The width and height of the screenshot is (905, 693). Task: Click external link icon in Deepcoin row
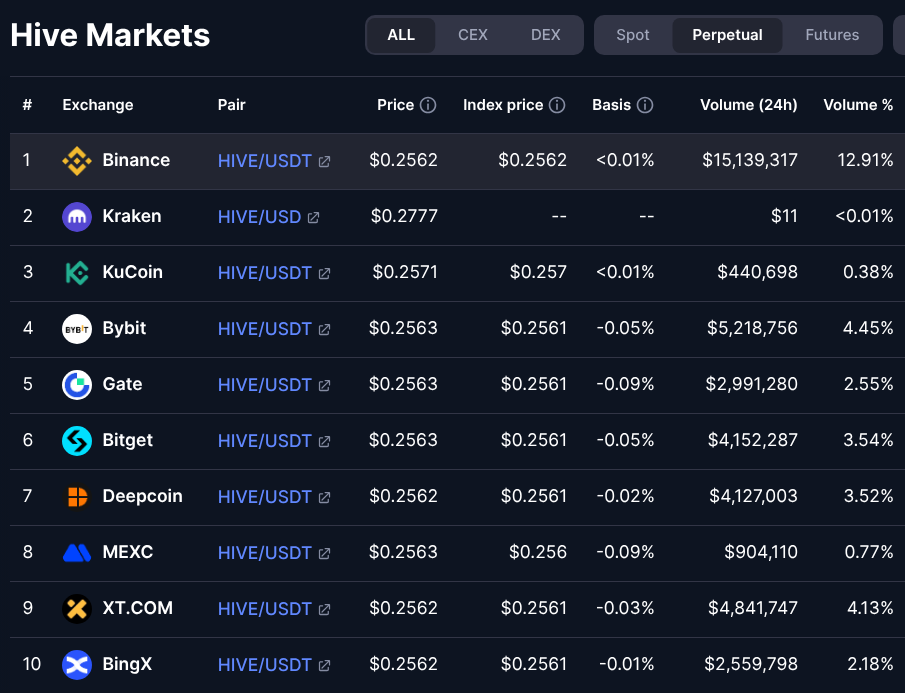pos(324,497)
